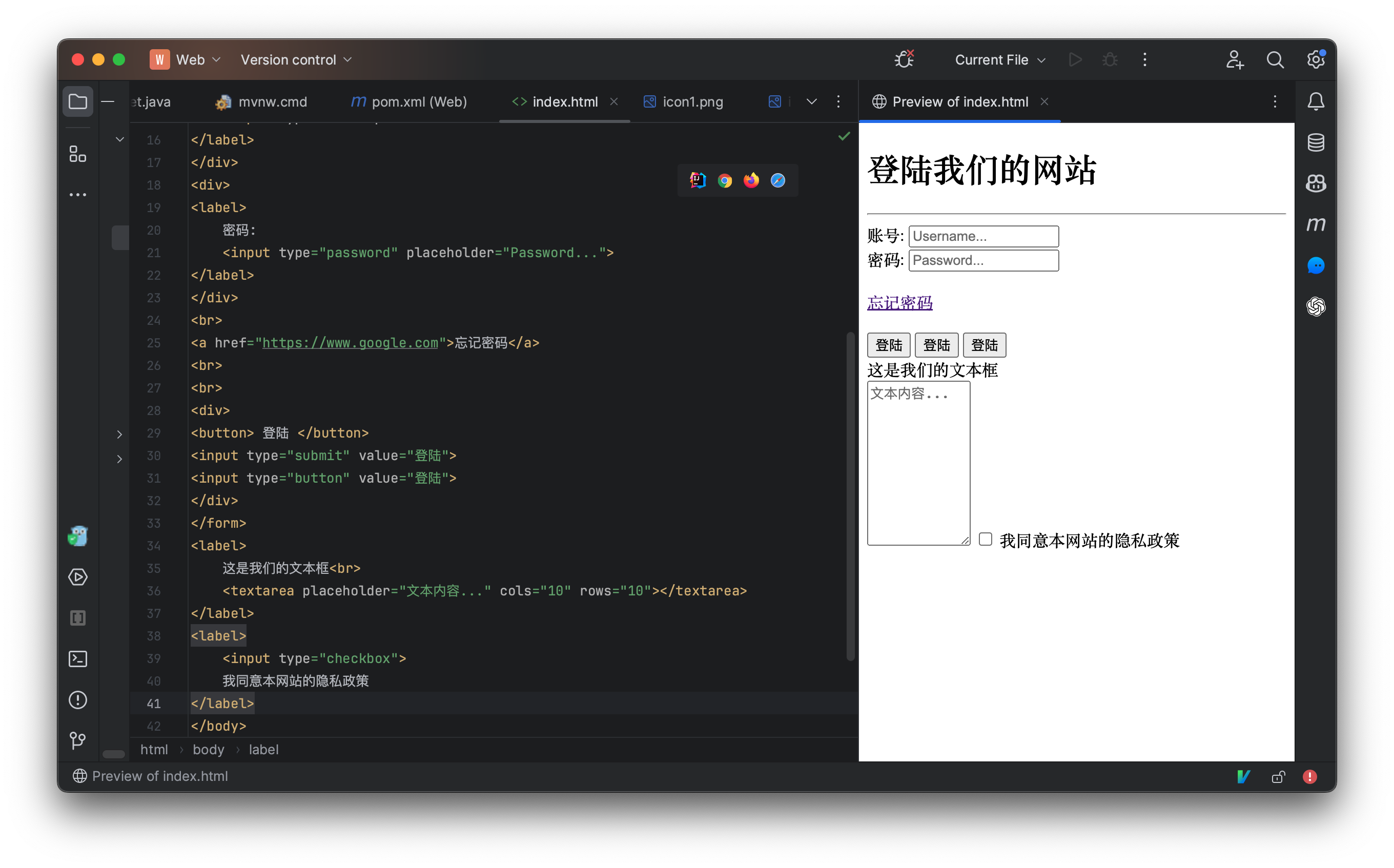The height and width of the screenshot is (868, 1394).
Task: Click the html breadcrumb
Action: point(154,749)
